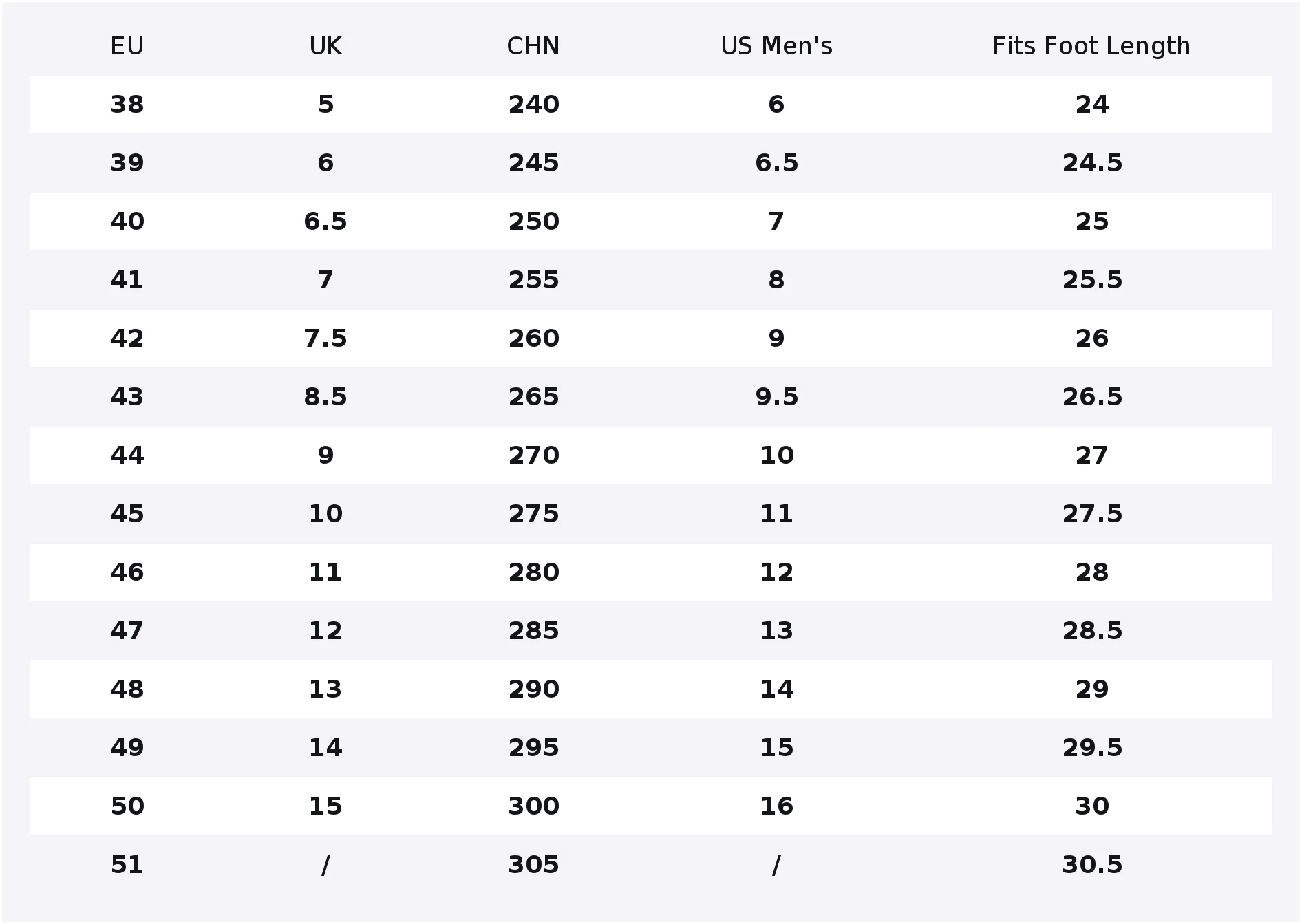This screenshot has height=924, width=1302.
Task: Click the slash in UK column
Action: tap(325, 865)
